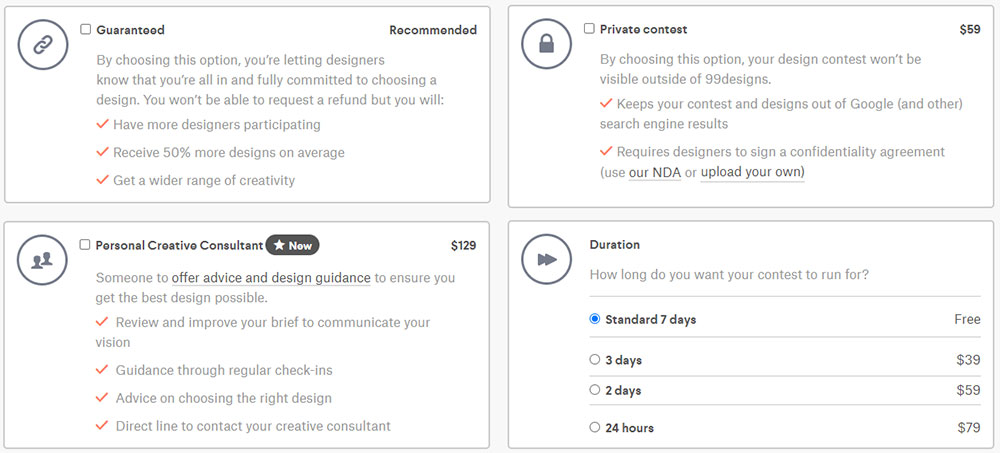Select the Standard 7 days radio button
The image size is (1000, 453).
[595, 318]
